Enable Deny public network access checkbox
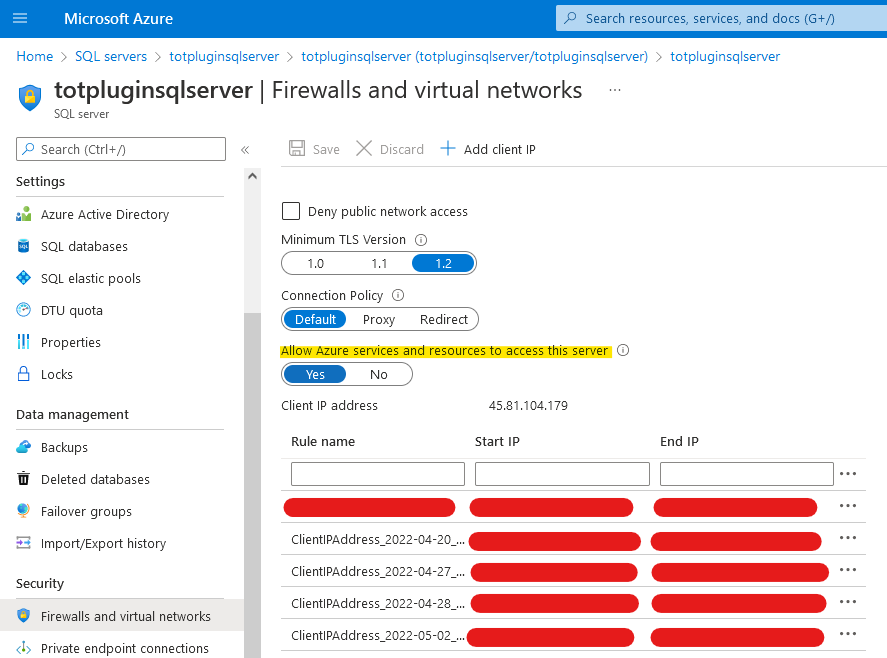Image resolution: width=887 pixels, height=658 pixels. click(291, 211)
